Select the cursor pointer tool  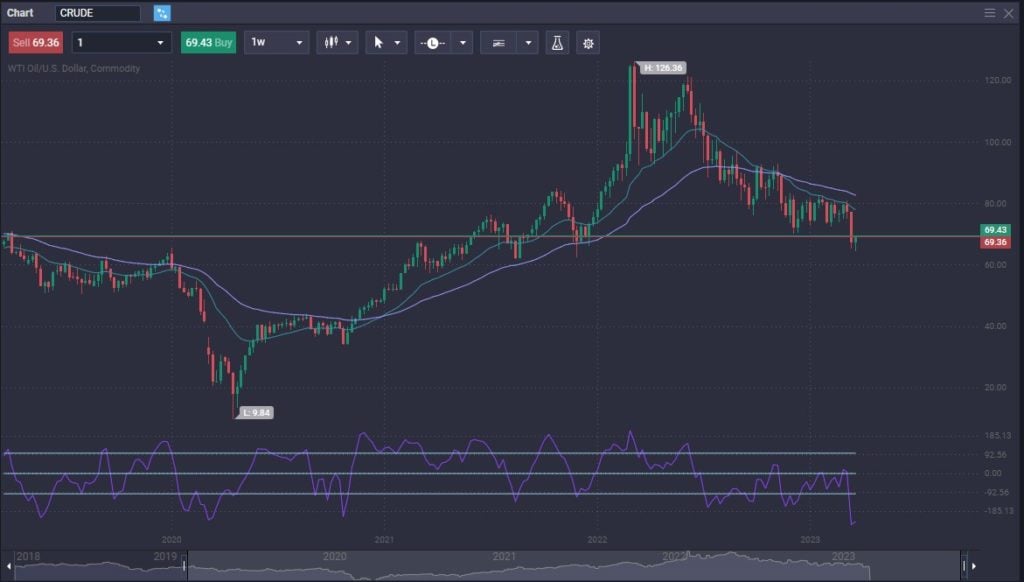(380, 42)
